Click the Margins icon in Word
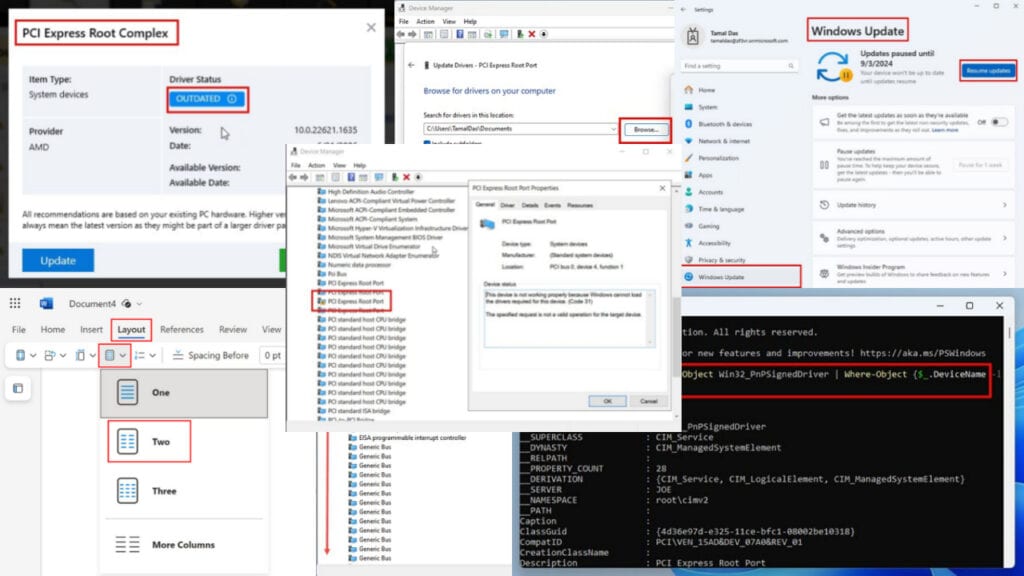This screenshot has height=576, width=1024. tap(20, 354)
